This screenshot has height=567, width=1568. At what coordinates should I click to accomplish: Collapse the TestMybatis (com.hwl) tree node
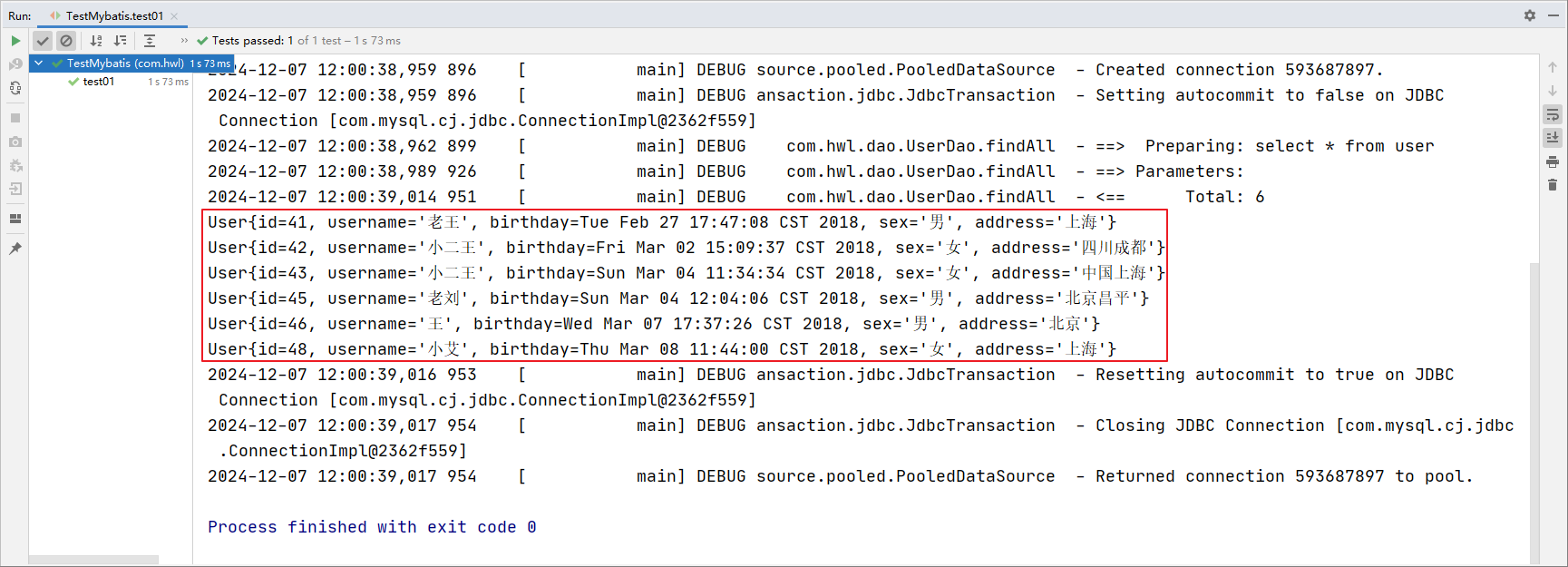(39, 64)
